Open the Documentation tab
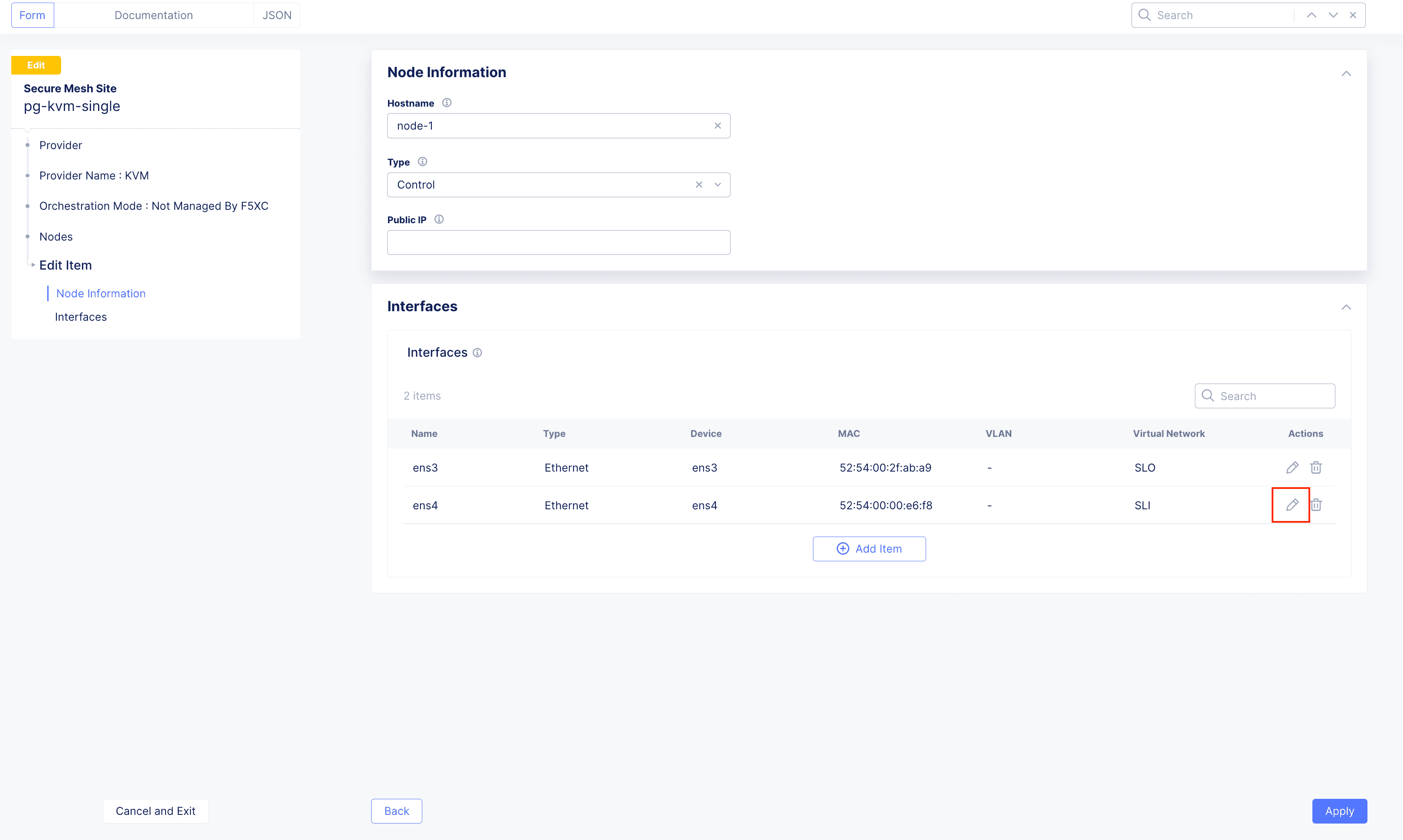Image resolution: width=1403 pixels, height=840 pixels. pyautogui.click(x=153, y=15)
